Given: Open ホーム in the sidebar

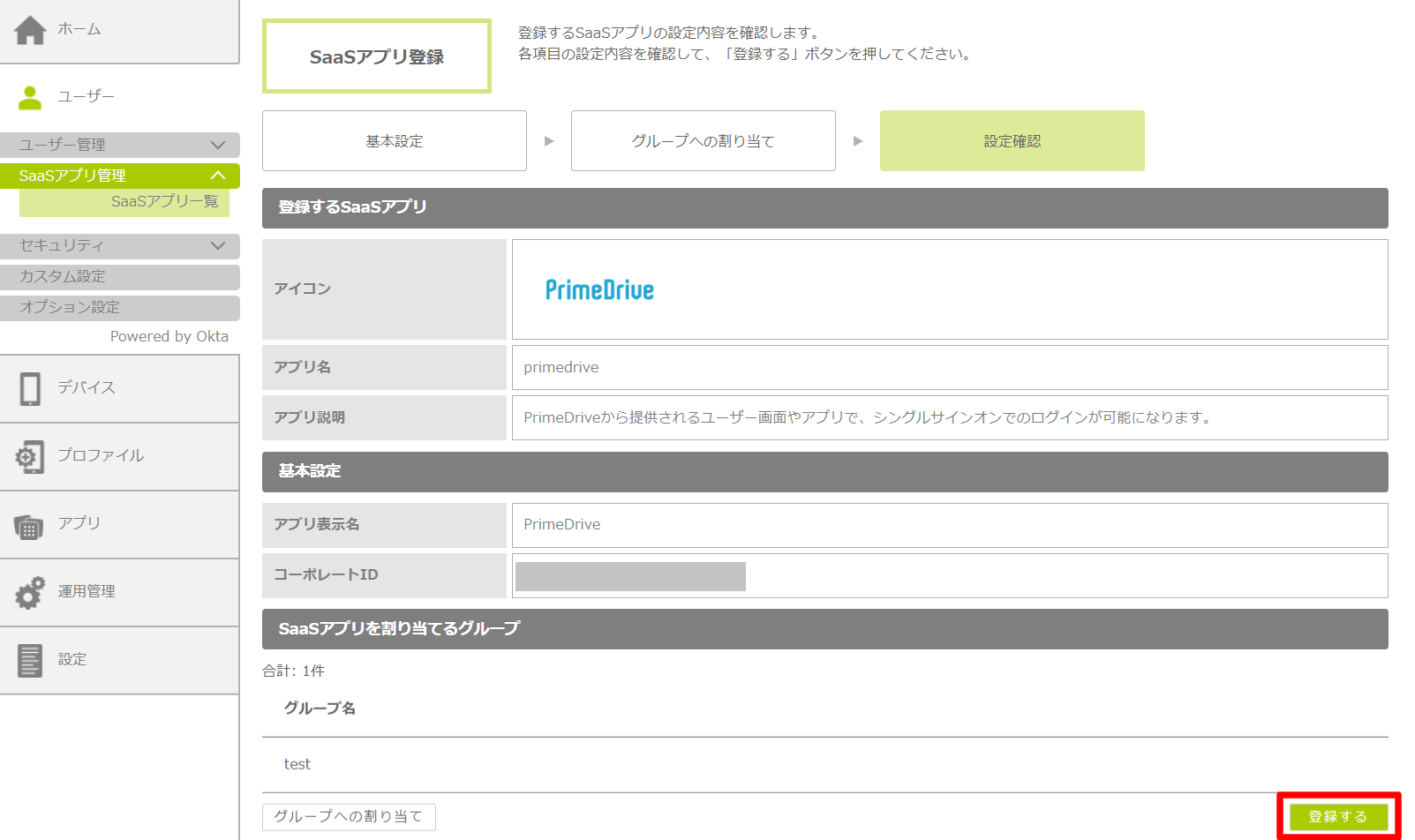Looking at the screenshot, I should [x=119, y=31].
